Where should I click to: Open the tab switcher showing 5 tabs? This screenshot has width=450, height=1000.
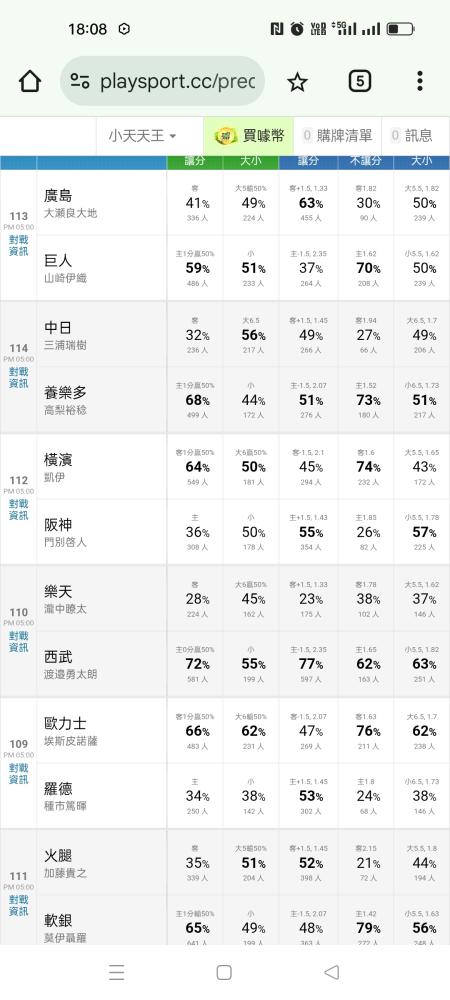359,82
